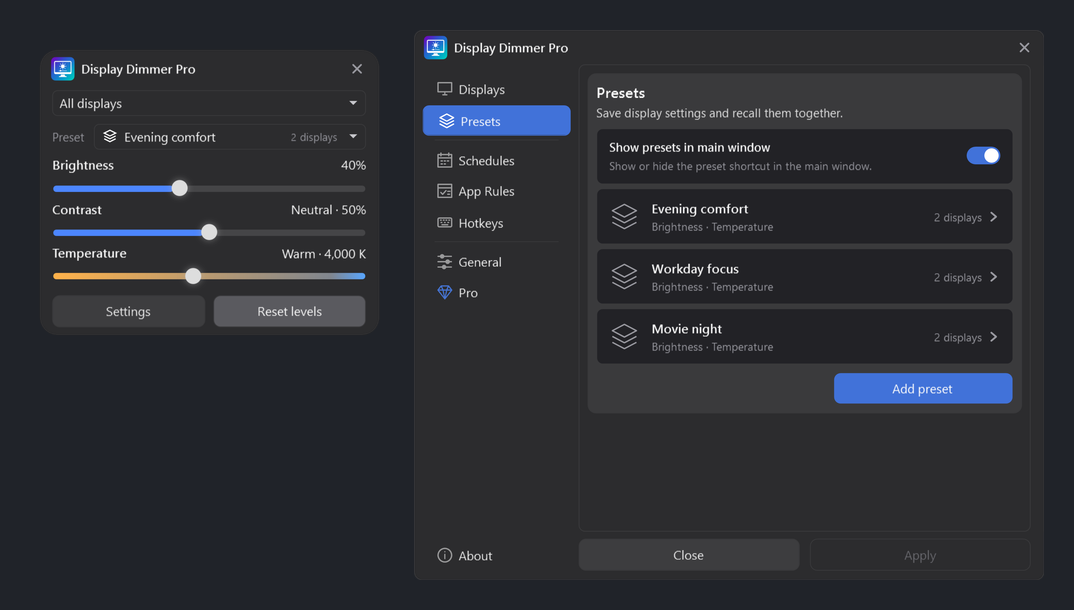Toggle Show presets in main window switch
The width and height of the screenshot is (1074, 610).
click(983, 155)
